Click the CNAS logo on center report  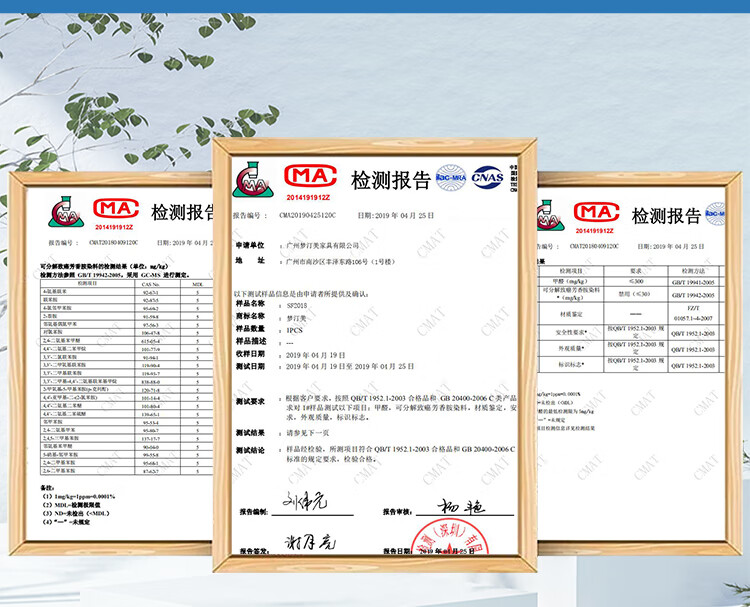[487, 177]
